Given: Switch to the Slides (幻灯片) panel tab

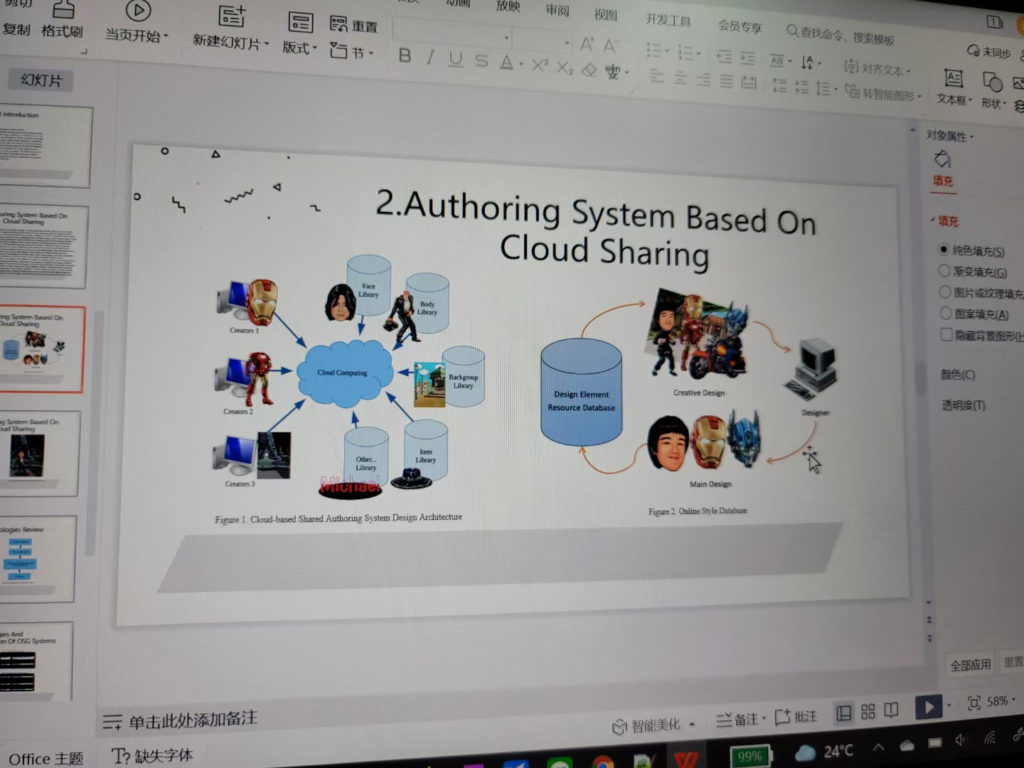Looking at the screenshot, I should pos(41,80).
